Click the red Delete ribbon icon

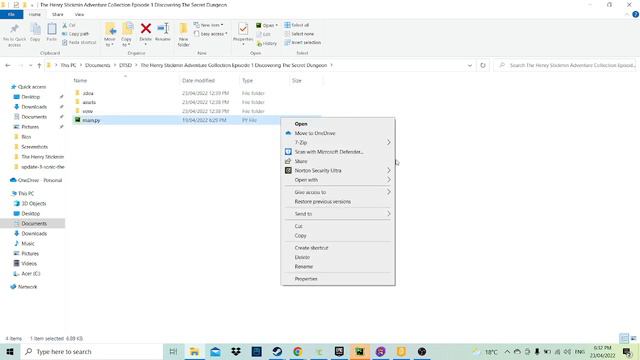(146, 29)
